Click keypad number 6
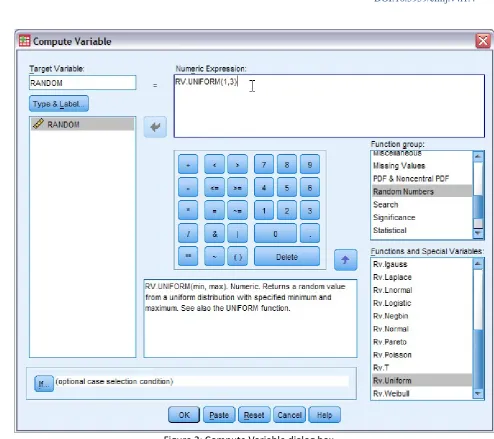494x439 pixels. (x=310, y=188)
